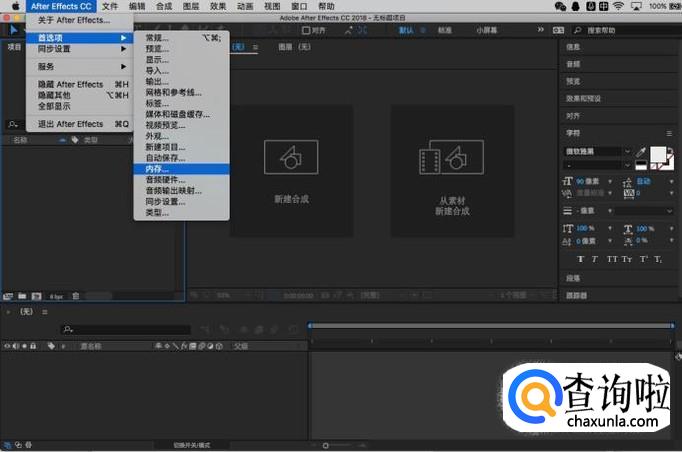
Task: Expand 服务 submenu
Action: (x=80, y=67)
